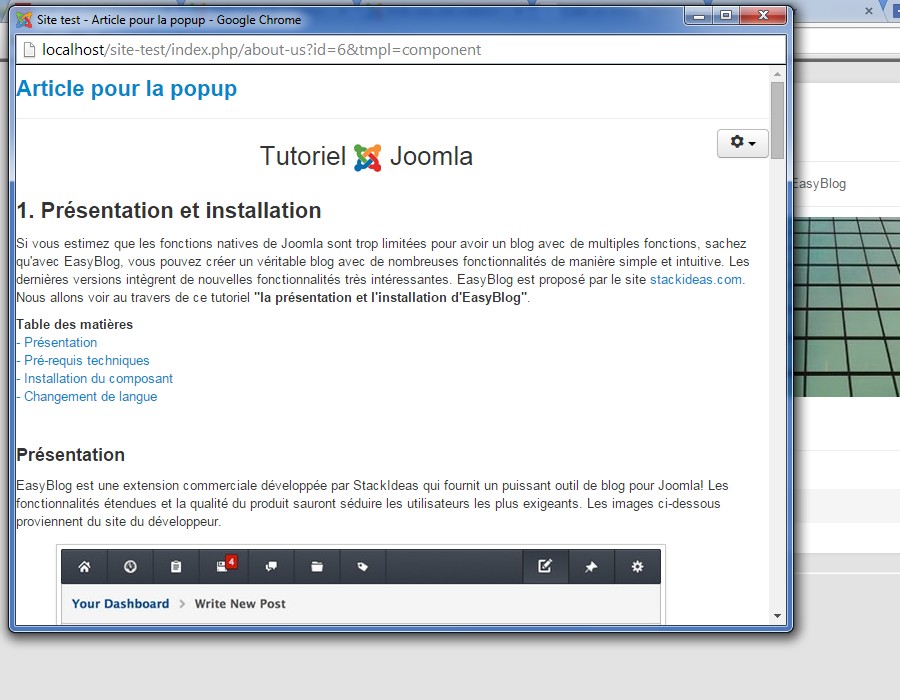This screenshot has height=700, width=900.
Task: Go to Changement de langue section
Action: tap(90, 396)
